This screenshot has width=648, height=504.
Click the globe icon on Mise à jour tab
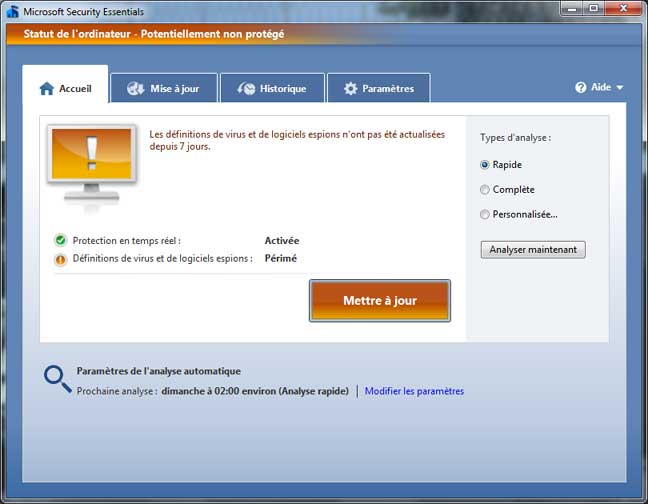click(136, 88)
